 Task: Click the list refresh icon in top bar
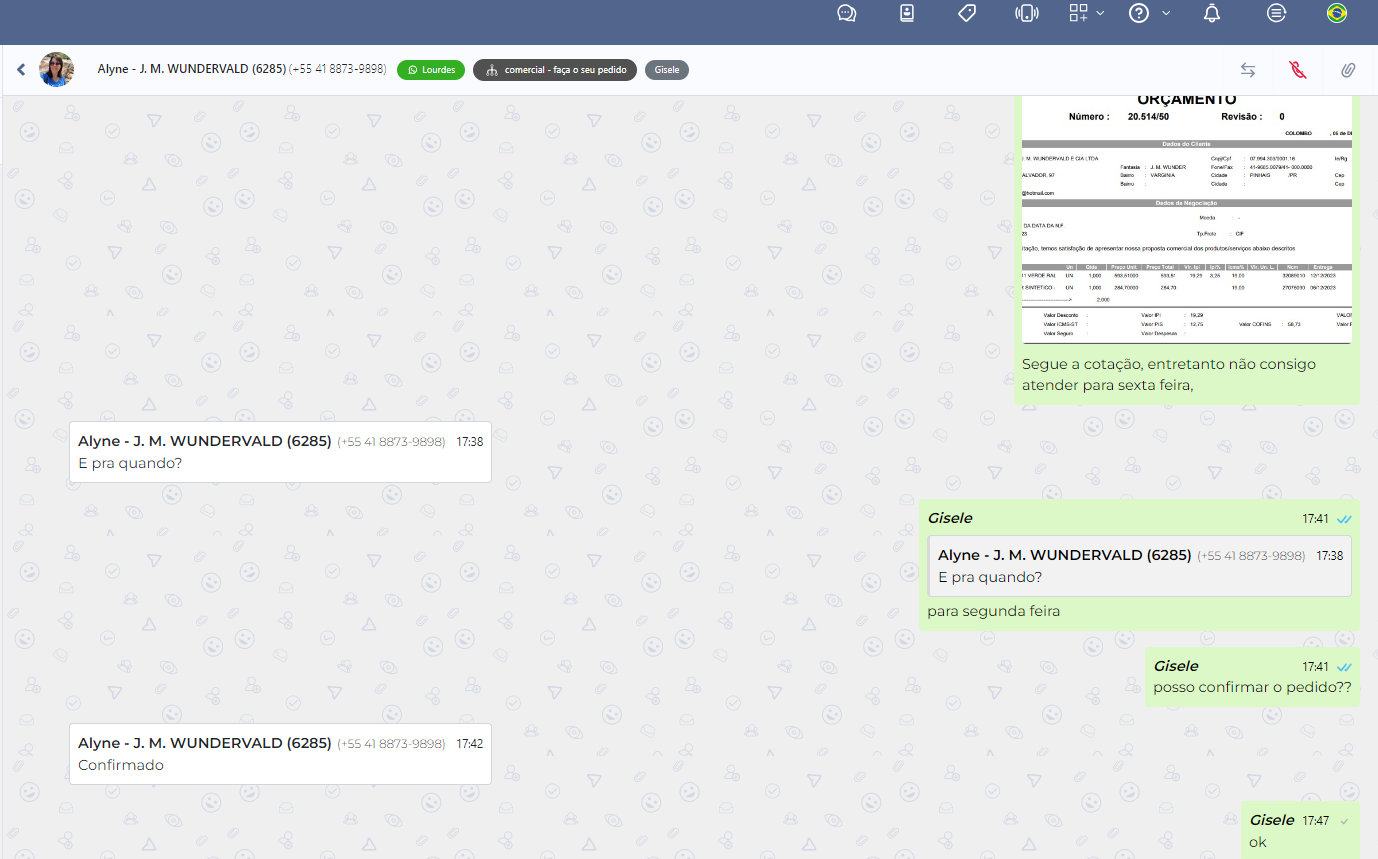(1276, 13)
